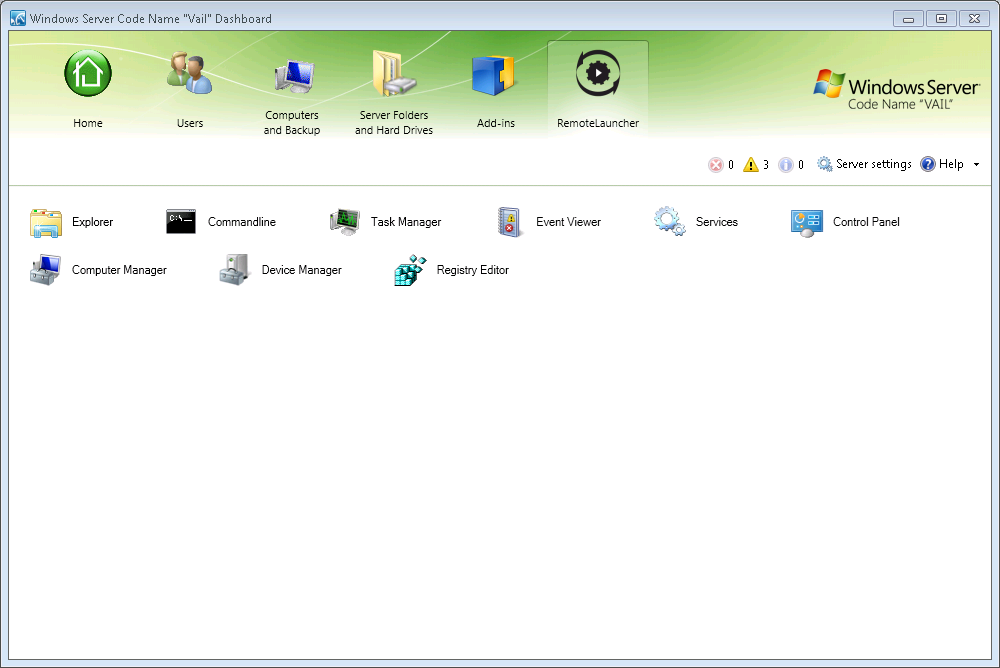Open Control Panel via its icon
Viewport: 1000px width, 668px height.
click(x=806, y=223)
